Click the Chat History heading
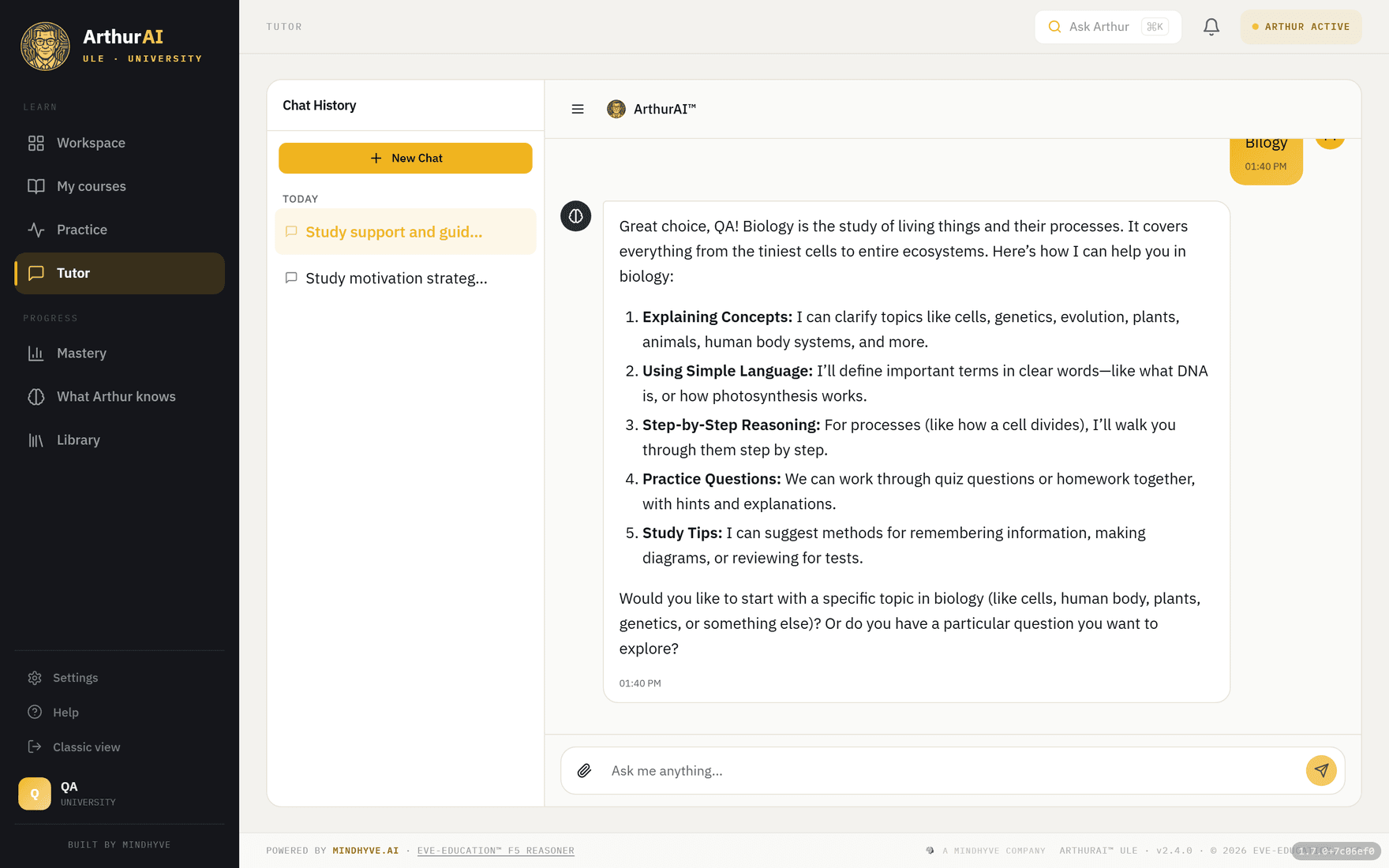 pos(319,105)
